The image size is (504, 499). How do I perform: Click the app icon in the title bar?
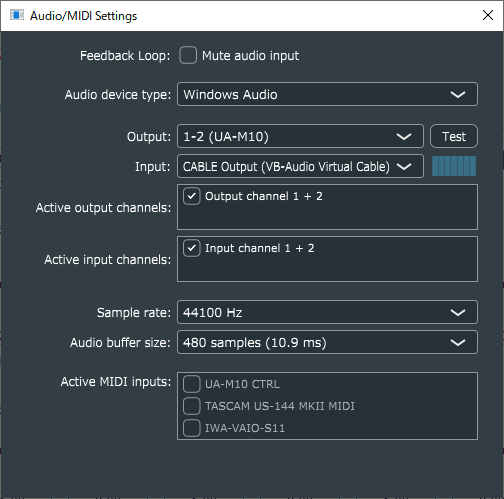tap(17, 15)
